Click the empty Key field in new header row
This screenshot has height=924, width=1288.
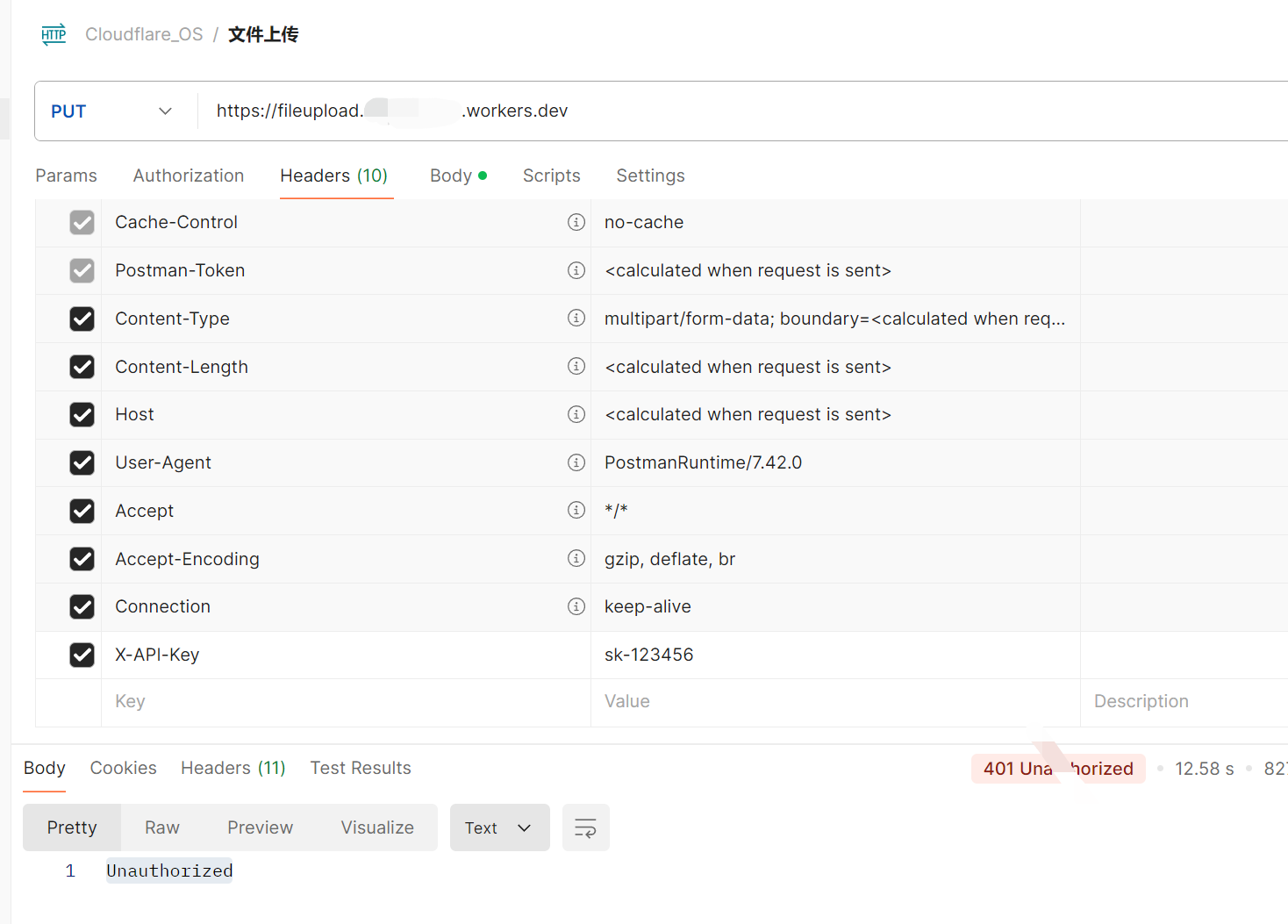click(346, 702)
